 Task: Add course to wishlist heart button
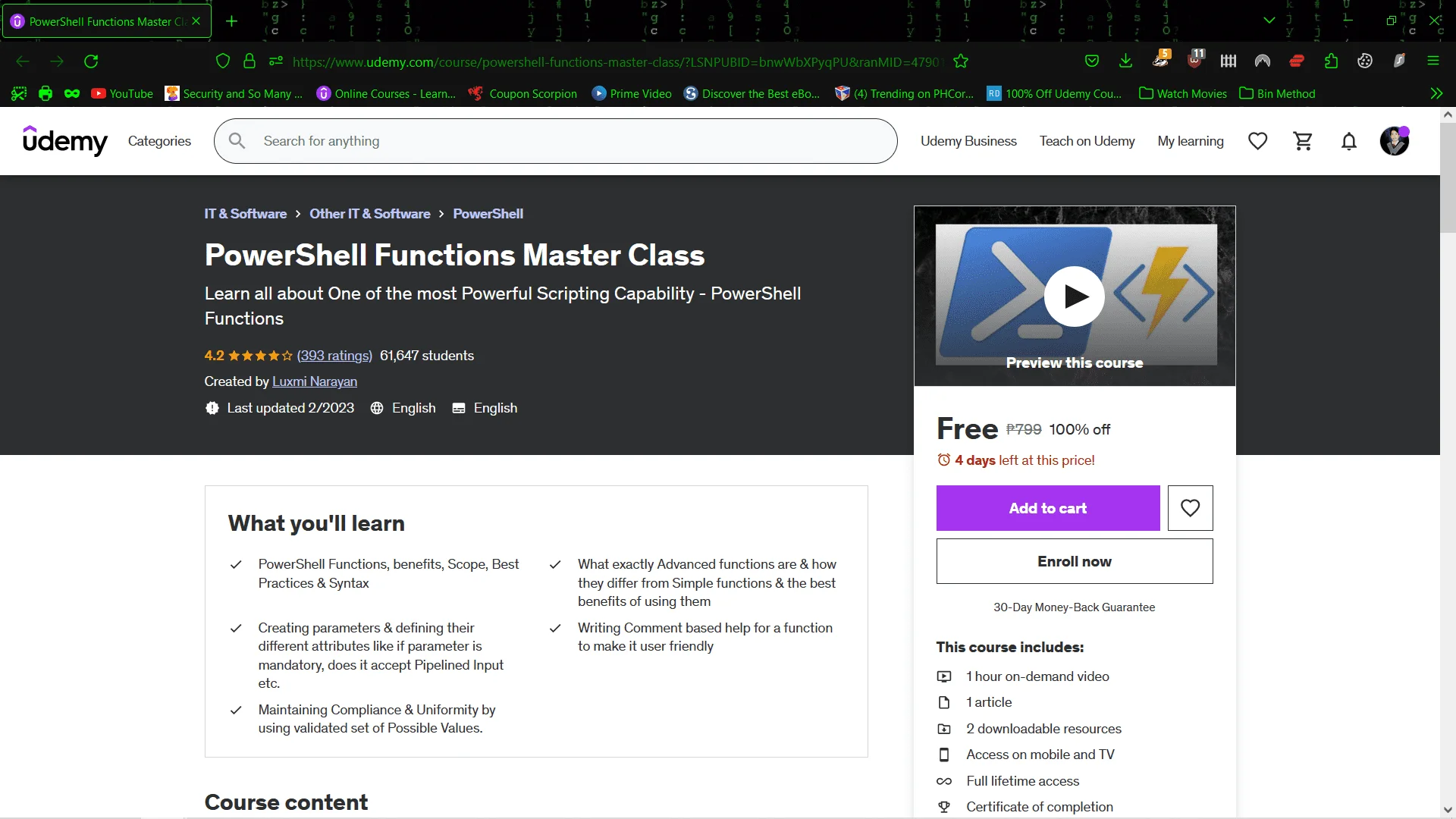pos(1191,508)
